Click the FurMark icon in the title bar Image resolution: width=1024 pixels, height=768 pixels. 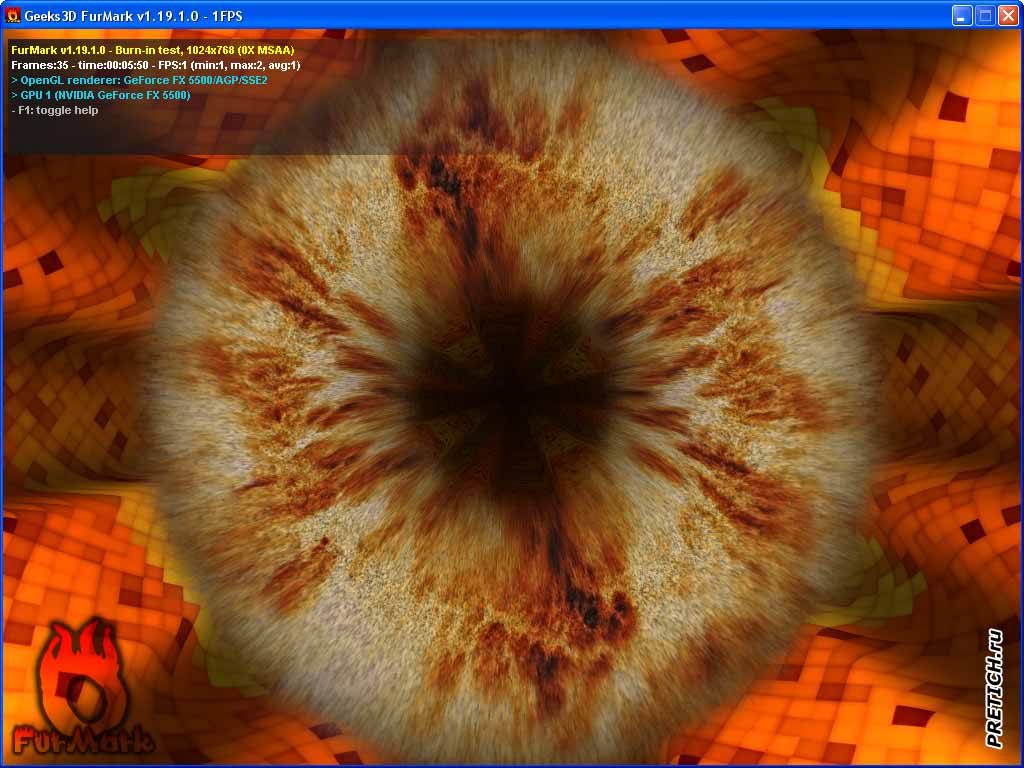[12, 15]
